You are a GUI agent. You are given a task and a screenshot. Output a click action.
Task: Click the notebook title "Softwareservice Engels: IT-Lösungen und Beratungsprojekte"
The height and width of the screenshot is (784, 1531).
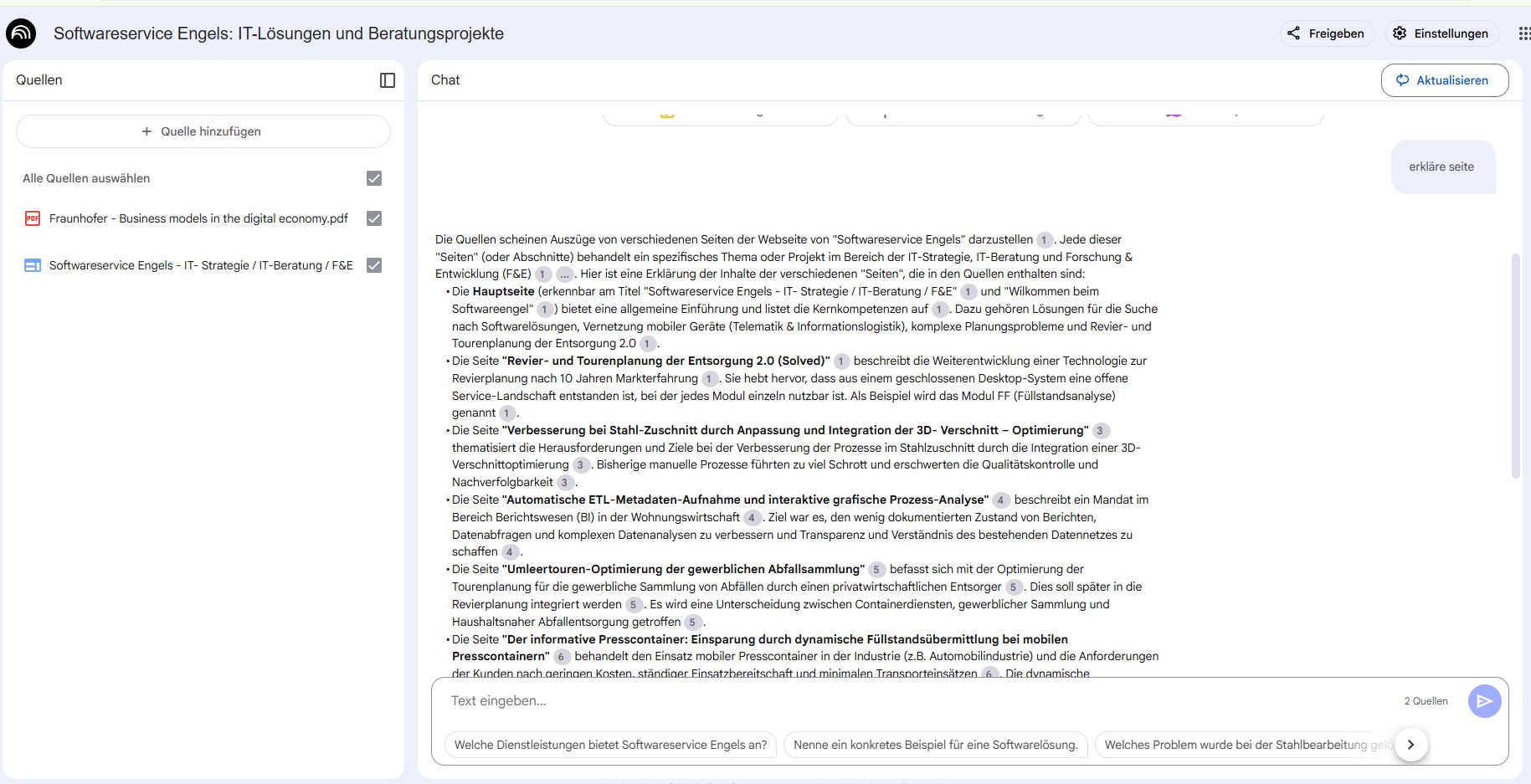[279, 33]
